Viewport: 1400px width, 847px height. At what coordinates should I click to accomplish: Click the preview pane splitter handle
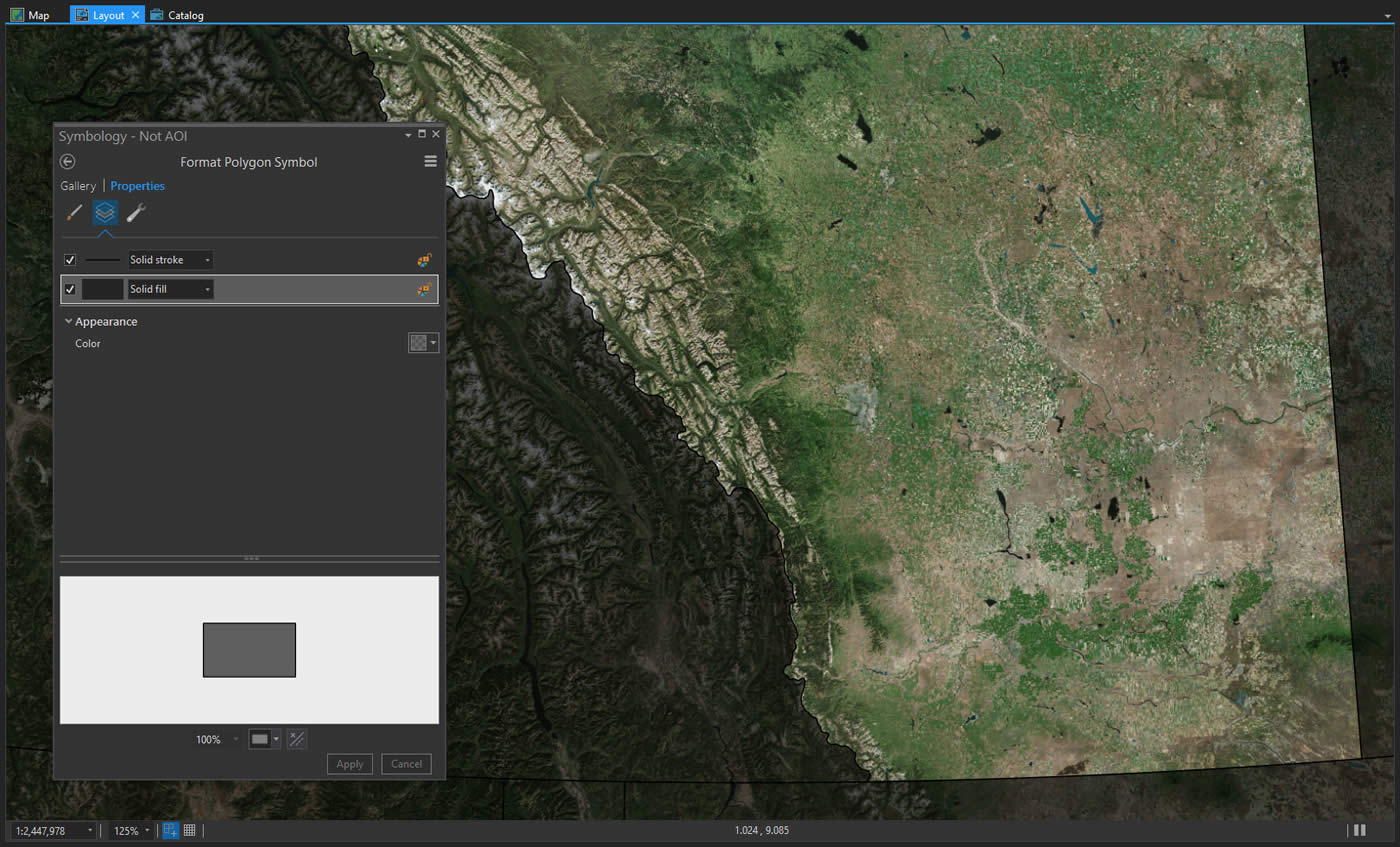(x=250, y=558)
